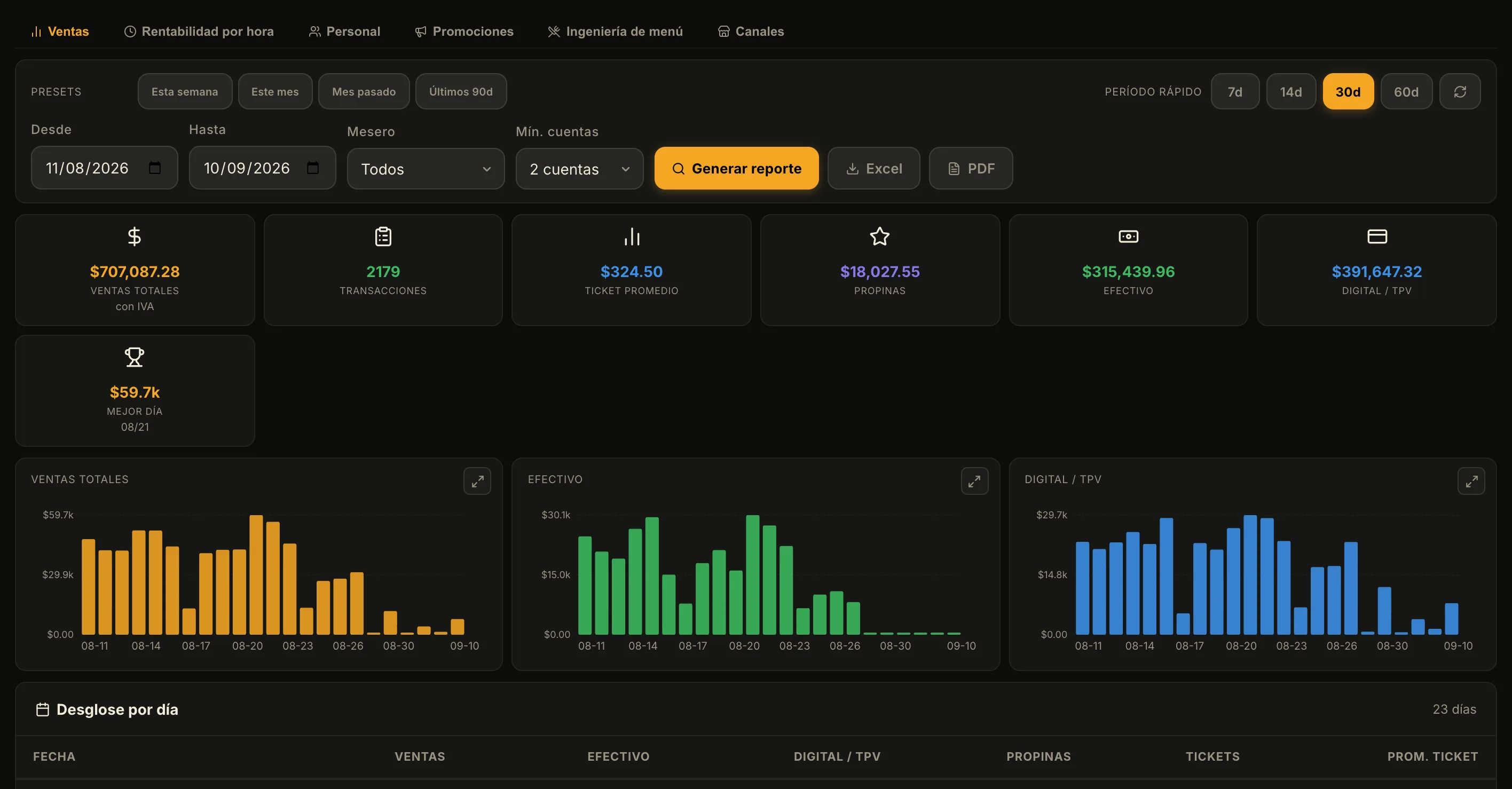Screen dimensions: 1512x789
Task: Click the PROM. TICKET column header
Action: pos(1432,756)
